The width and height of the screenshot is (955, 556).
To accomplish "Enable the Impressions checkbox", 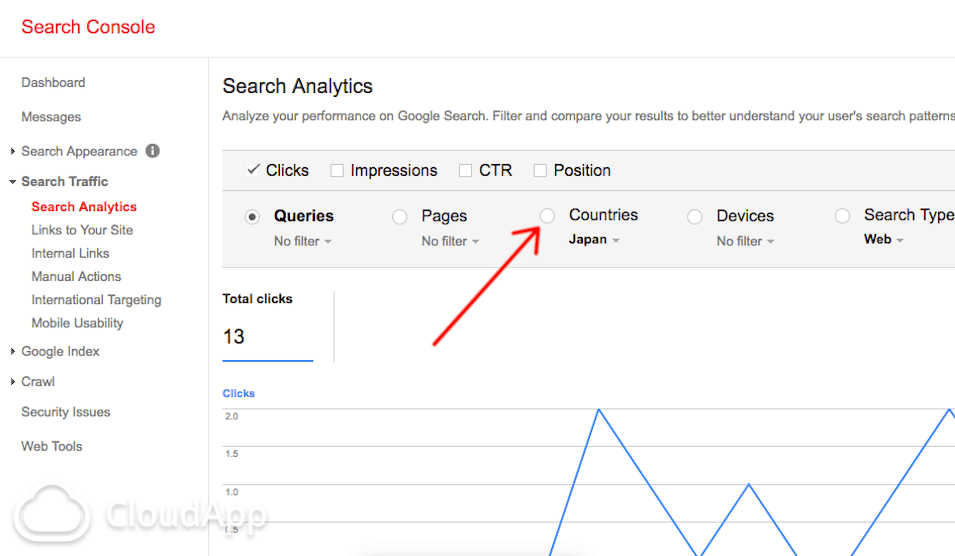I will pos(337,171).
